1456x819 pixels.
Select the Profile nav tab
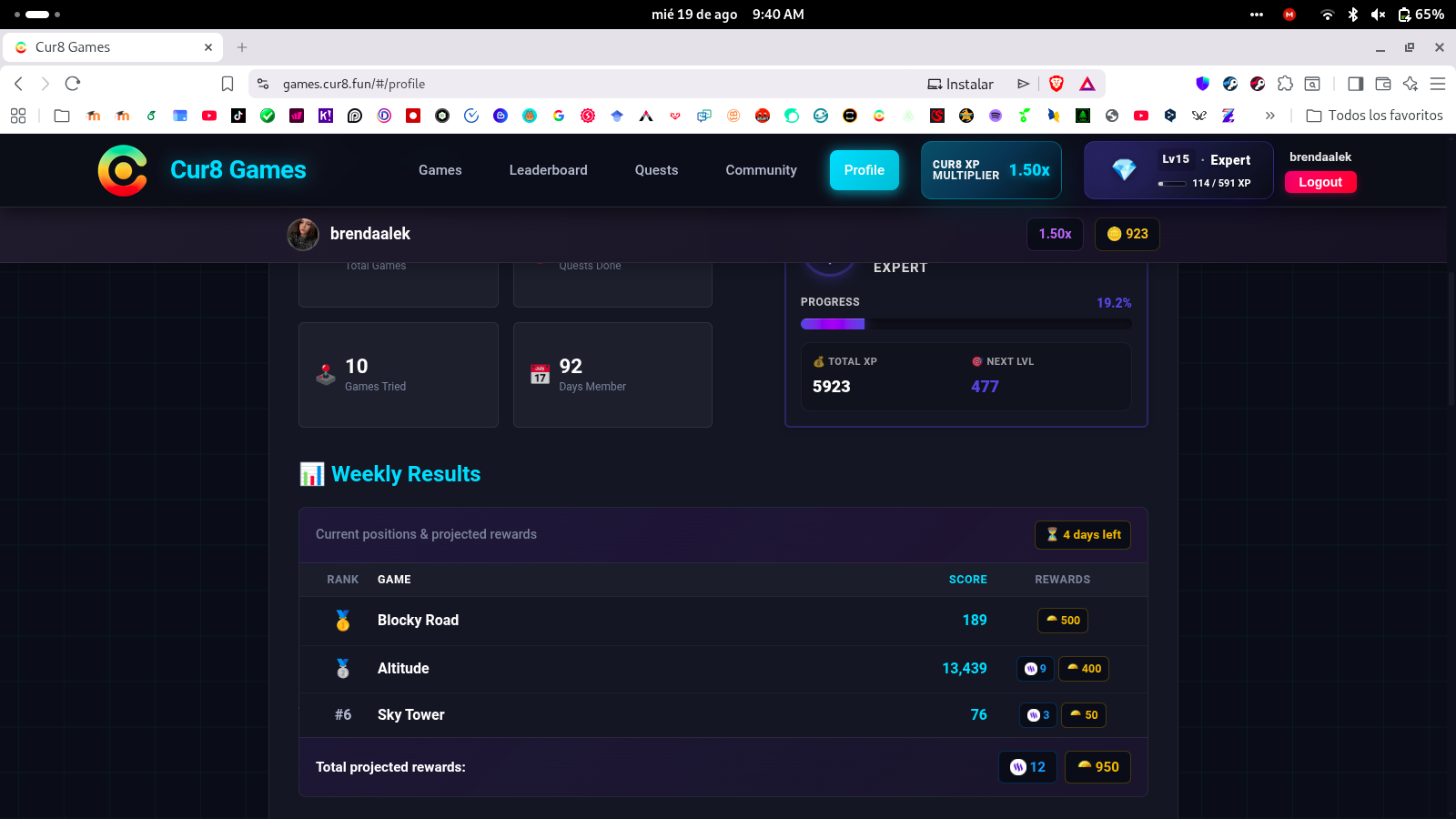[x=864, y=170]
